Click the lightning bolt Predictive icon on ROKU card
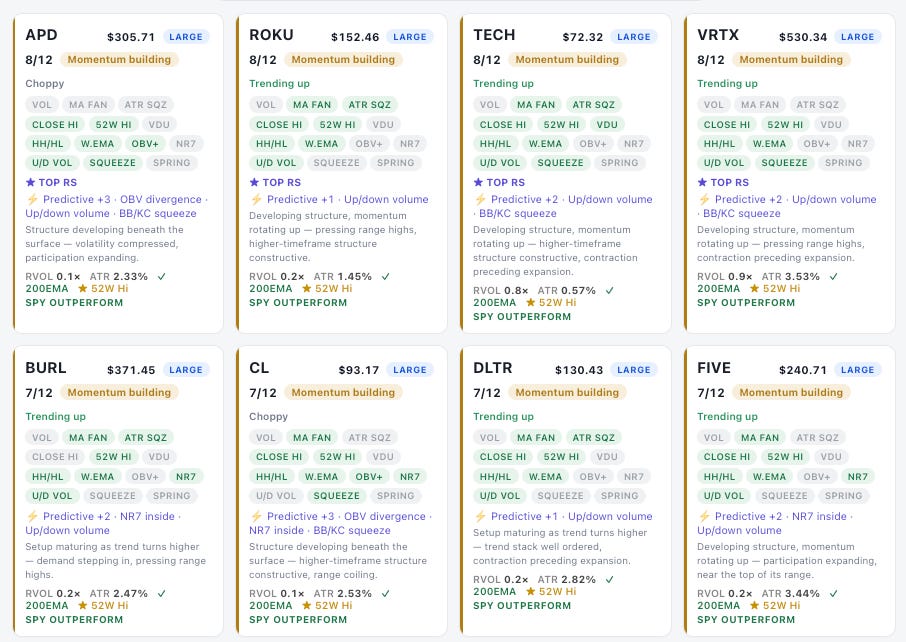This screenshot has height=642, width=906. click(257, 199)
